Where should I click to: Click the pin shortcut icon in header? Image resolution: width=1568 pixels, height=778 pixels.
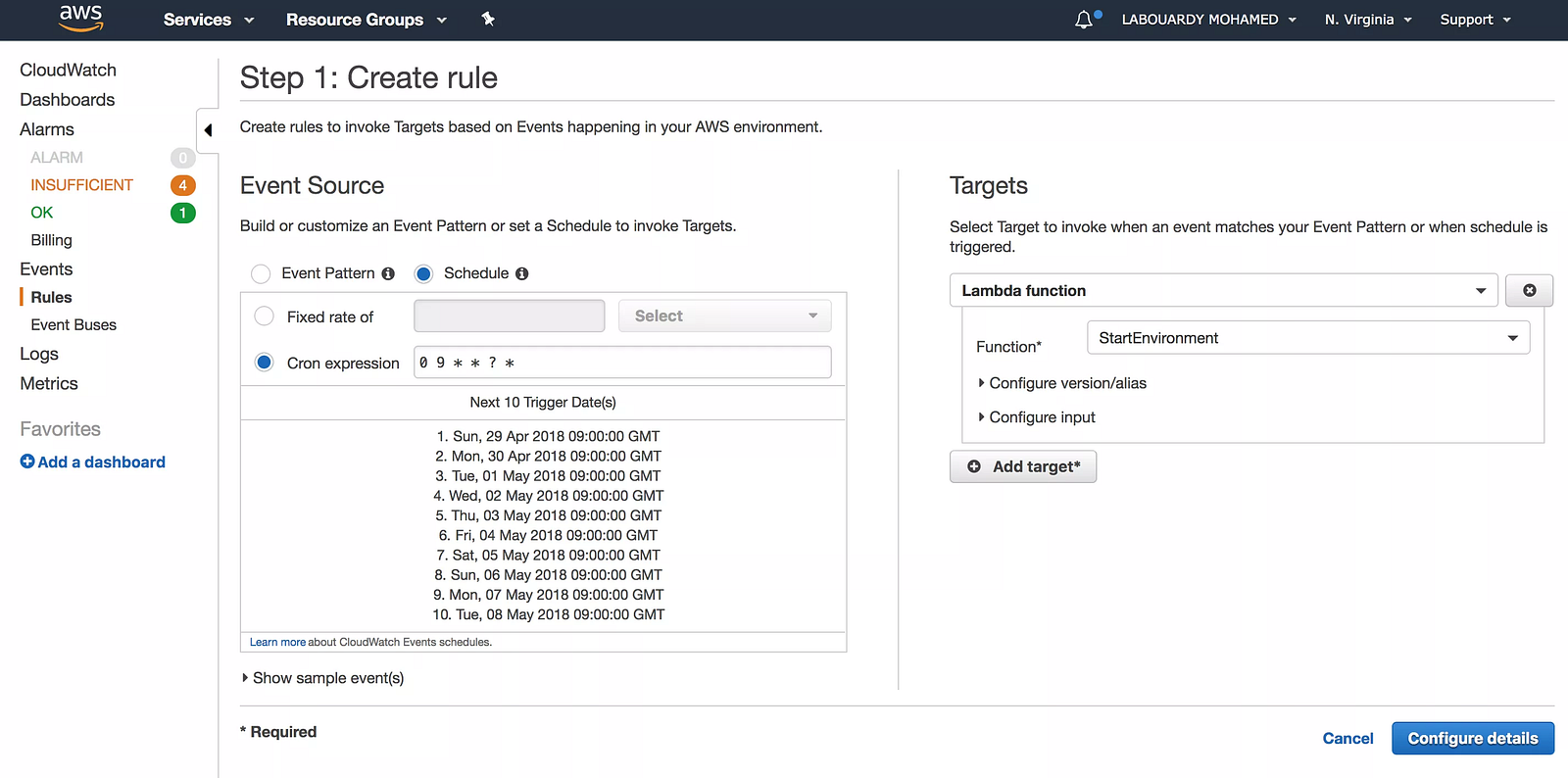click(488, 19)
